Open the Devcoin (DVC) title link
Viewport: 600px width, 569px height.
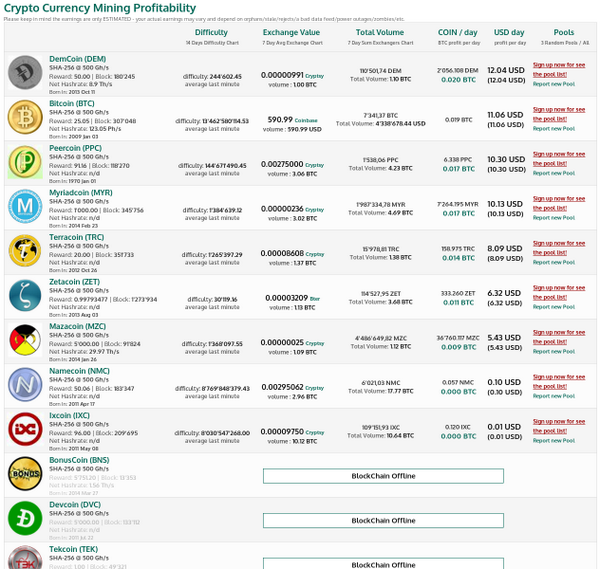pyautogui.click(x=75, y=505)
